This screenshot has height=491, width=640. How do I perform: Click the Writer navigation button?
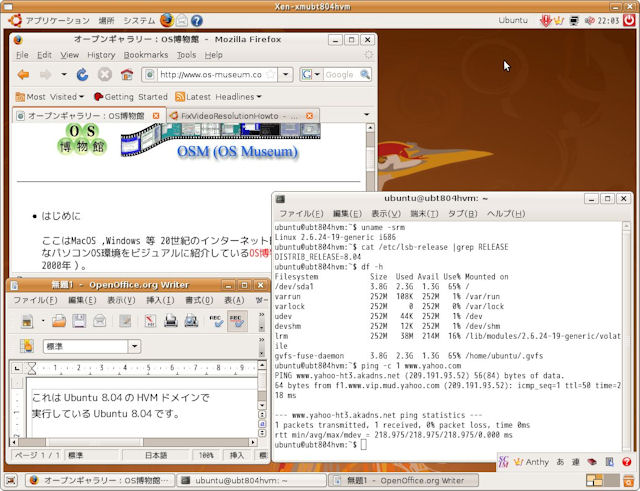coord(262,424)
